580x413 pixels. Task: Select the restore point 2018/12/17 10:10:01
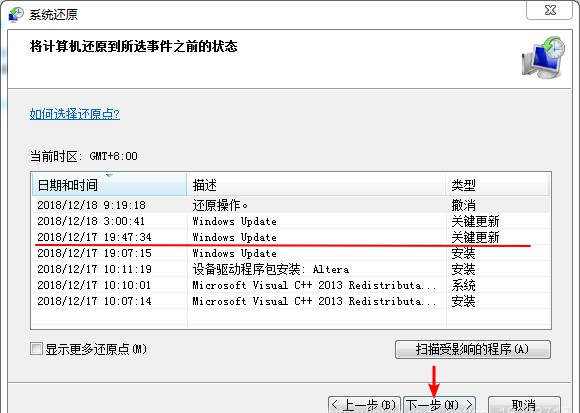tap(291, 285)
